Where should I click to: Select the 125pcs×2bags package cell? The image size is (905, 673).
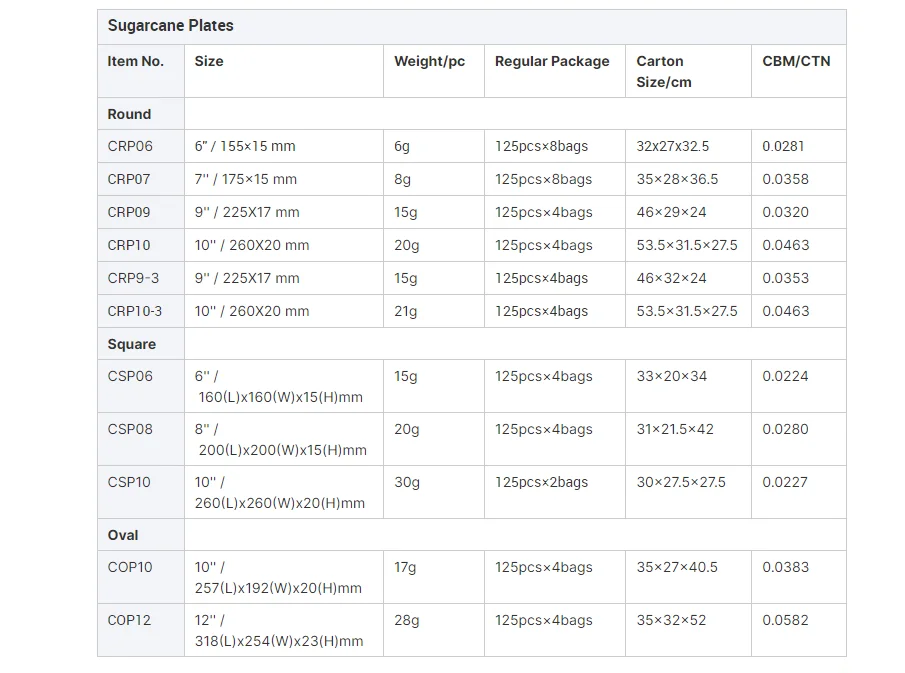pyautogui.click(x=542, y=482)
